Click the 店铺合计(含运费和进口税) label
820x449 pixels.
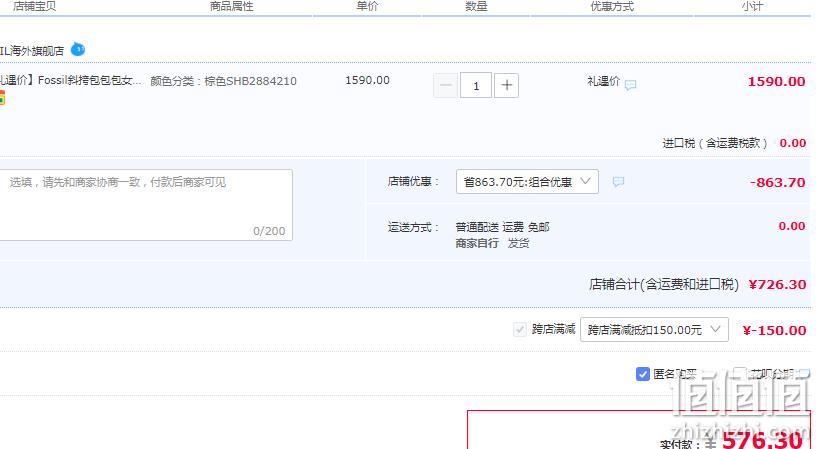click(664, 284)
